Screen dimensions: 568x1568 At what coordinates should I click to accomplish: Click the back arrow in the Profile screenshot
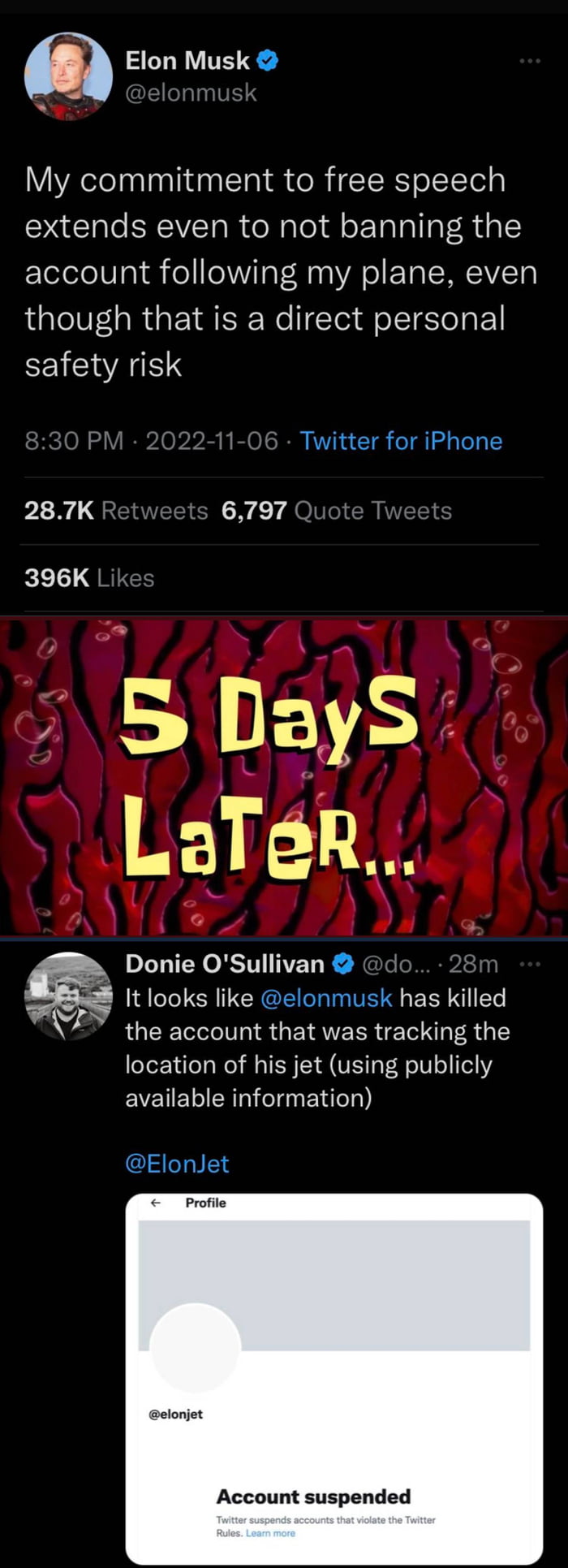[x=157, y=1203]
